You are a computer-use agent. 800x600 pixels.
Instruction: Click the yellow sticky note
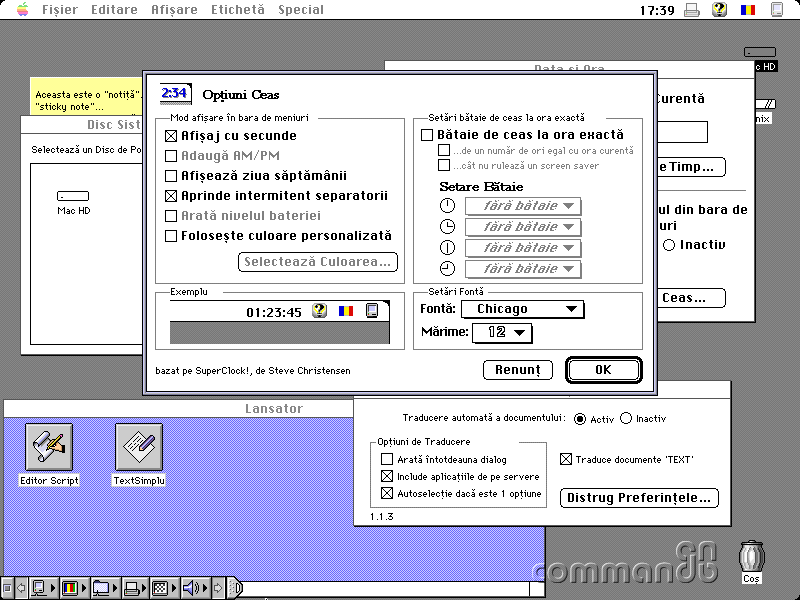pyautogui.click(x=86, y=97)
